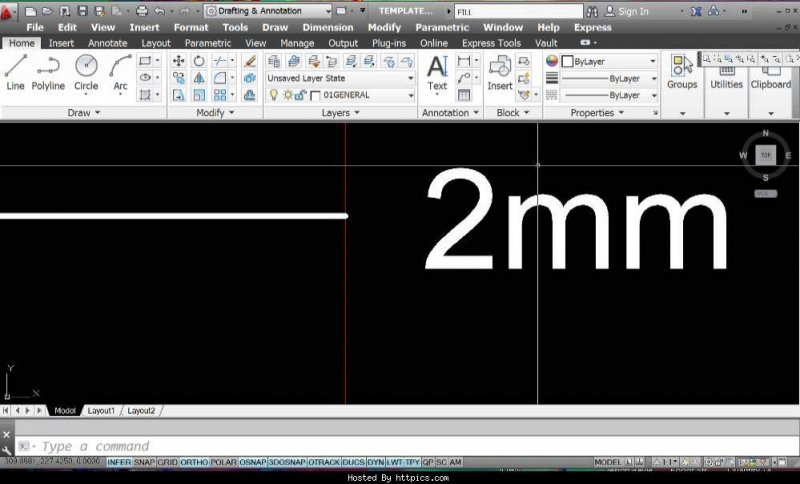This screenshot has width=800, height=484.
Task: Switch to the Express Tools ribbon tab
Action: pos(491,43)
